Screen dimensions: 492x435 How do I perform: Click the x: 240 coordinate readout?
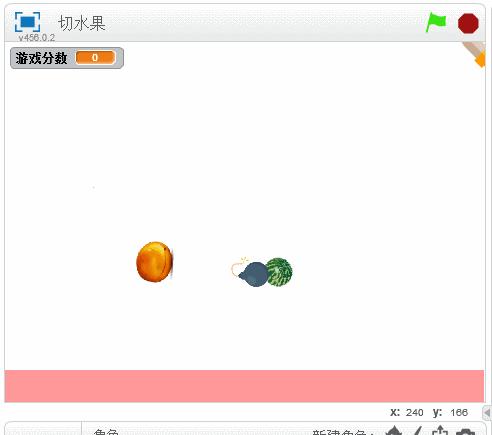click(x=407, y=412)
